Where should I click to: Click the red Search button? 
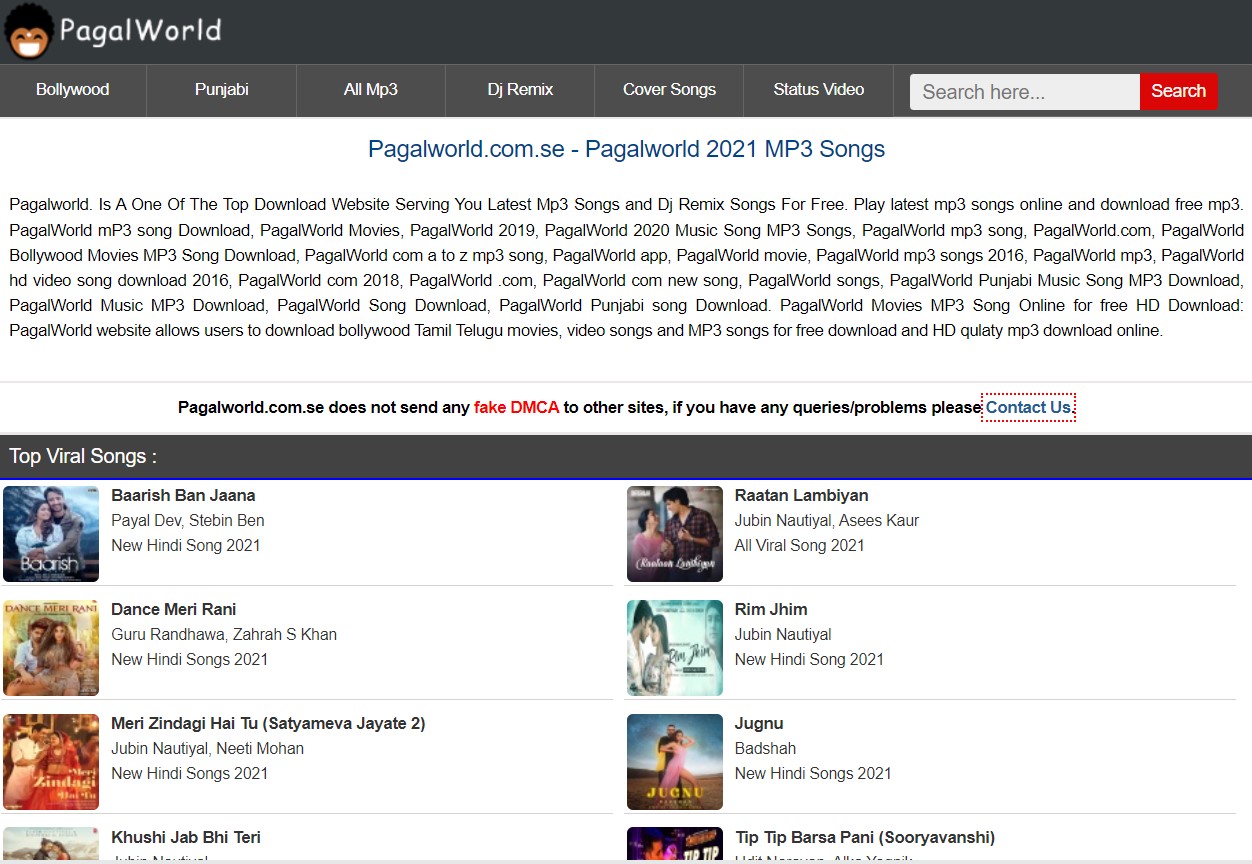click(x=1179, y=92)
